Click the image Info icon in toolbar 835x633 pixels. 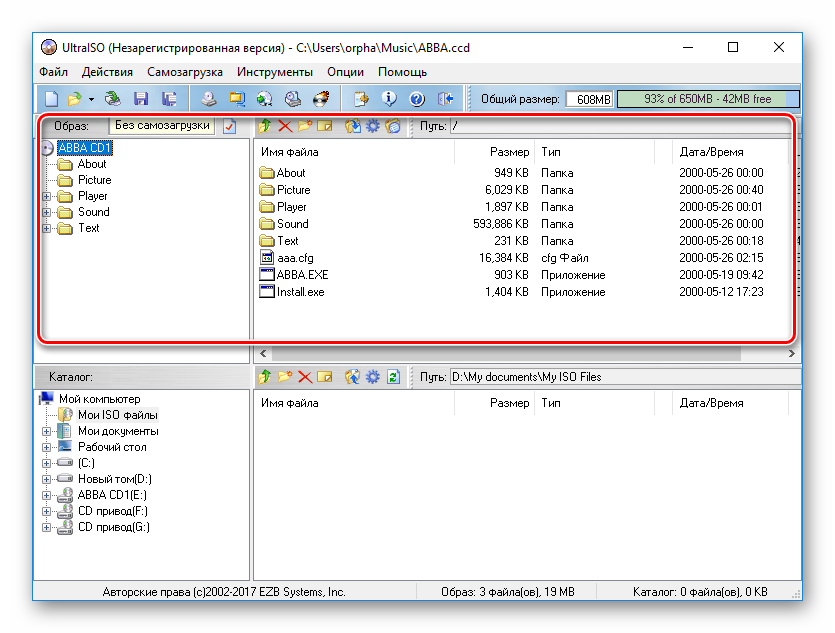pyautogui.click(x=390, y=99)
